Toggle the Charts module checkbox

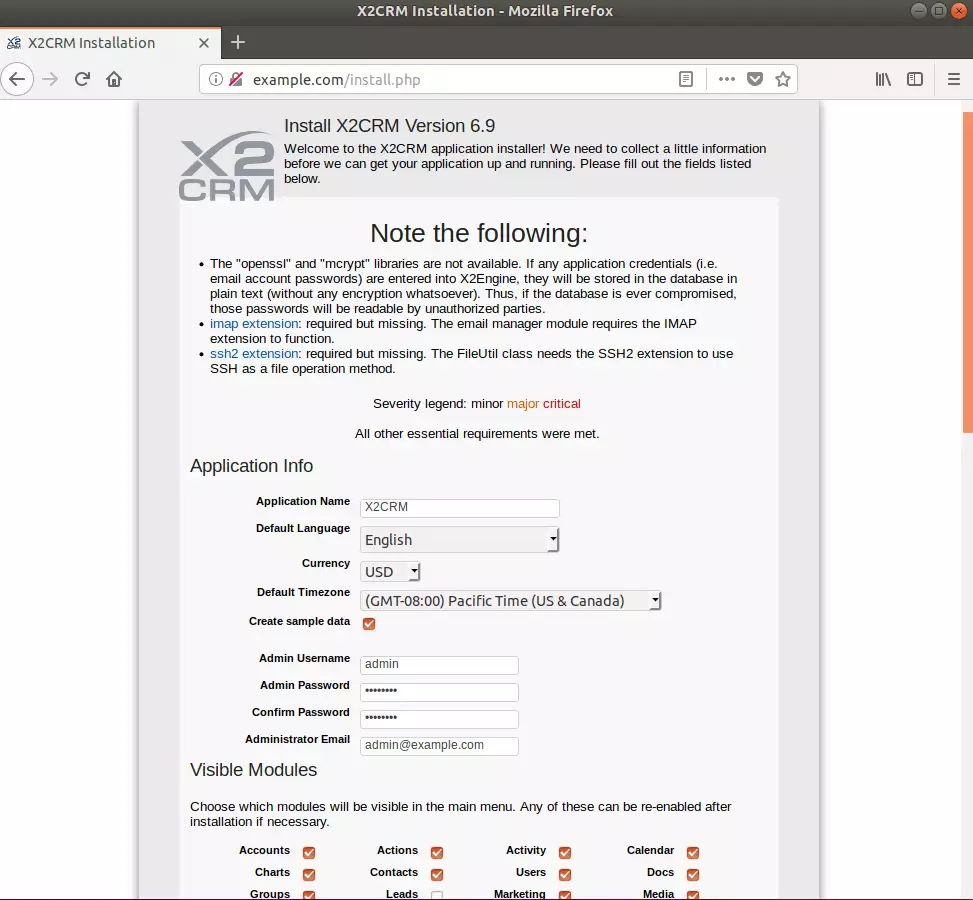[x=308, y=874]
